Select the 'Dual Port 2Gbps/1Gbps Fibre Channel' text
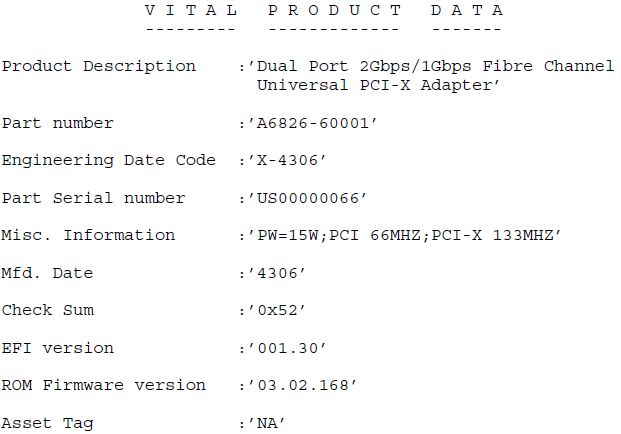The image size is (621, 434). [x=435, y=67]
